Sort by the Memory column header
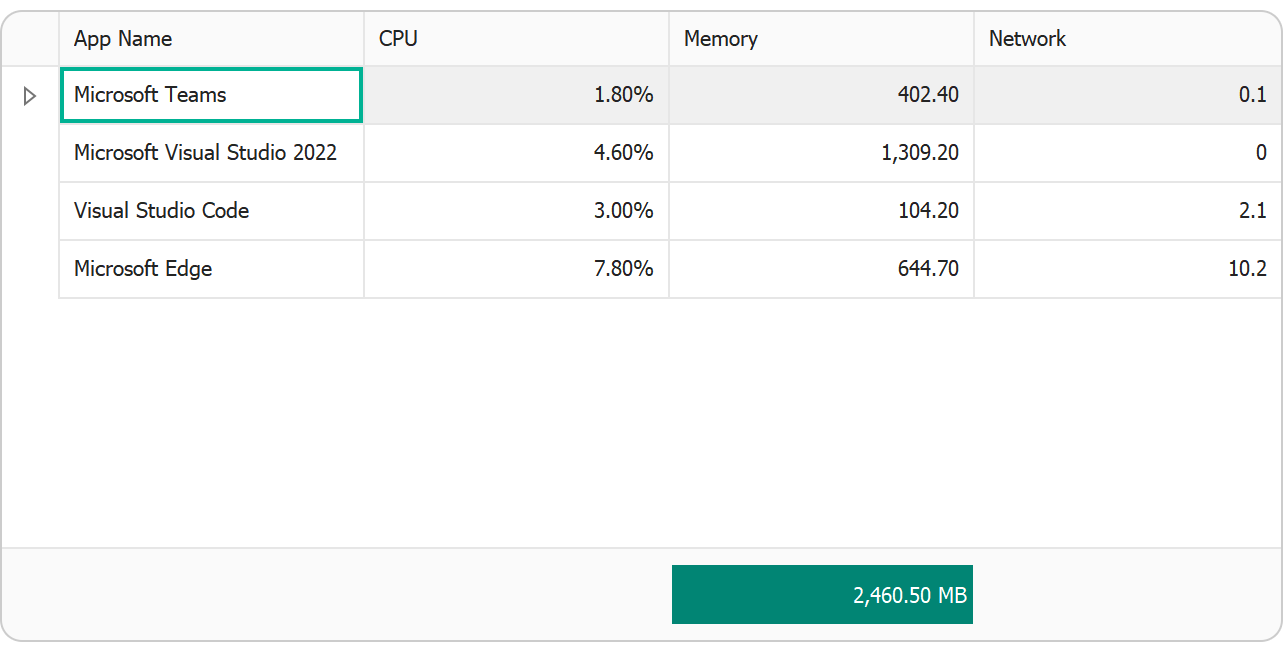Screen dimensions: 1284x652 [x=821, y=39]
